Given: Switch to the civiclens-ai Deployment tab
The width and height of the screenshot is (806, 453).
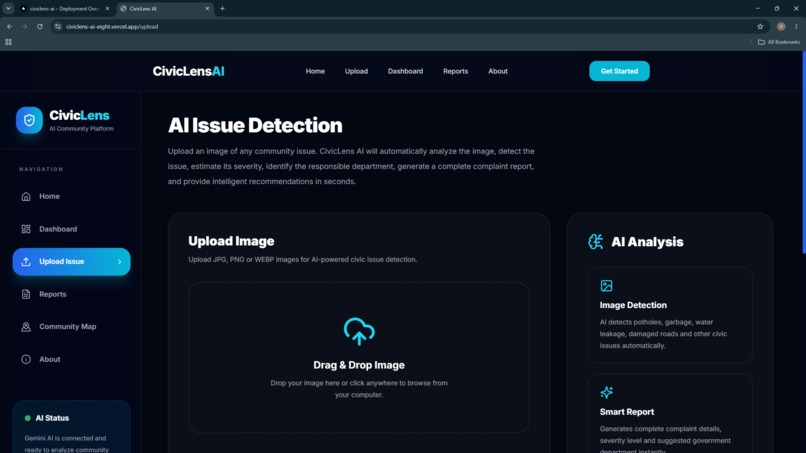Looking at the screenshot, I should pyautogui.click(x=62, y=8).
